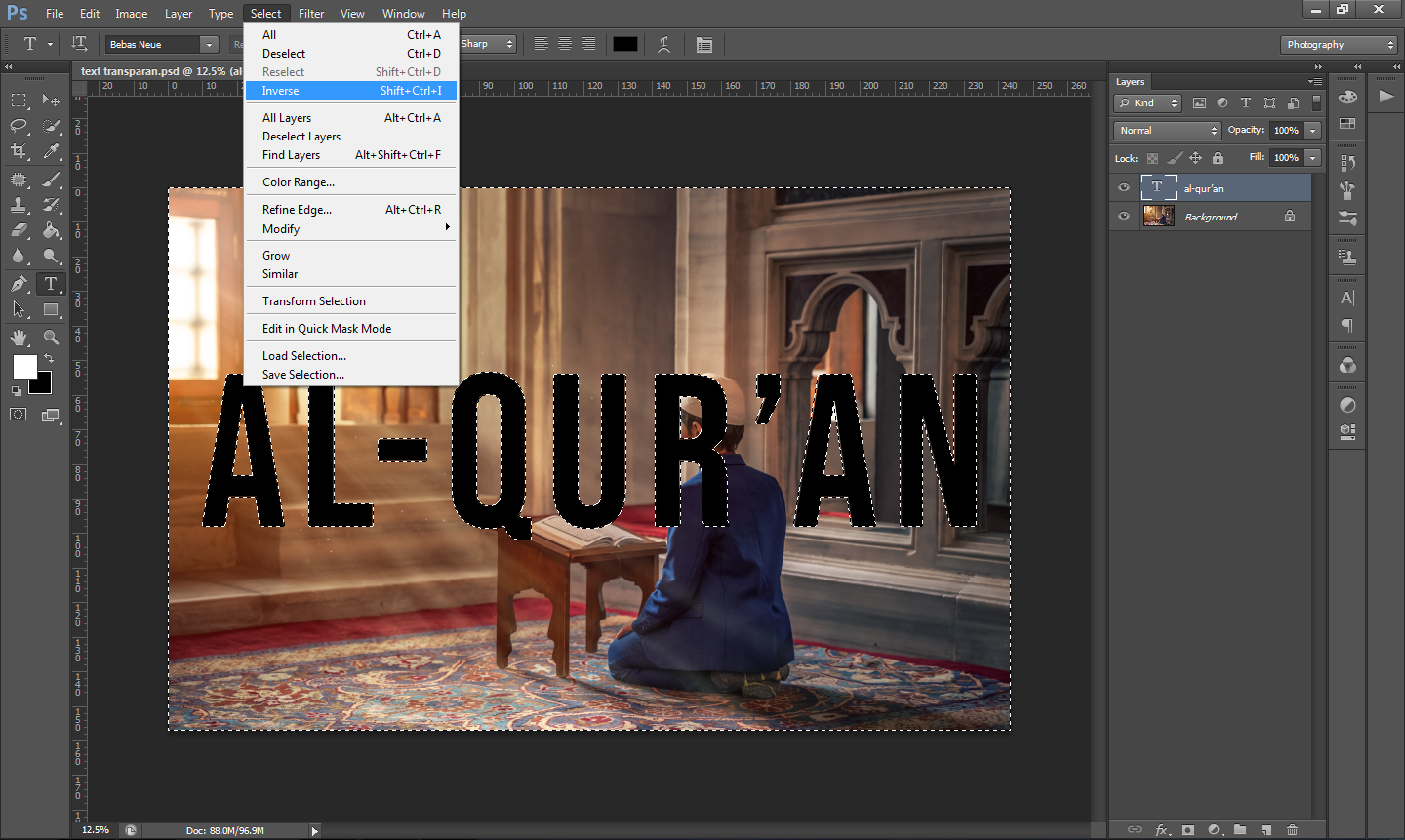Select the Crop tool

pyautogui.click(x=19, y=151)
